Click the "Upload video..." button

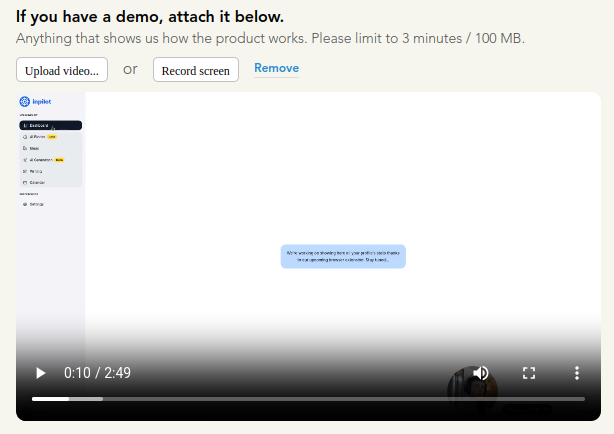pos(62,70)
